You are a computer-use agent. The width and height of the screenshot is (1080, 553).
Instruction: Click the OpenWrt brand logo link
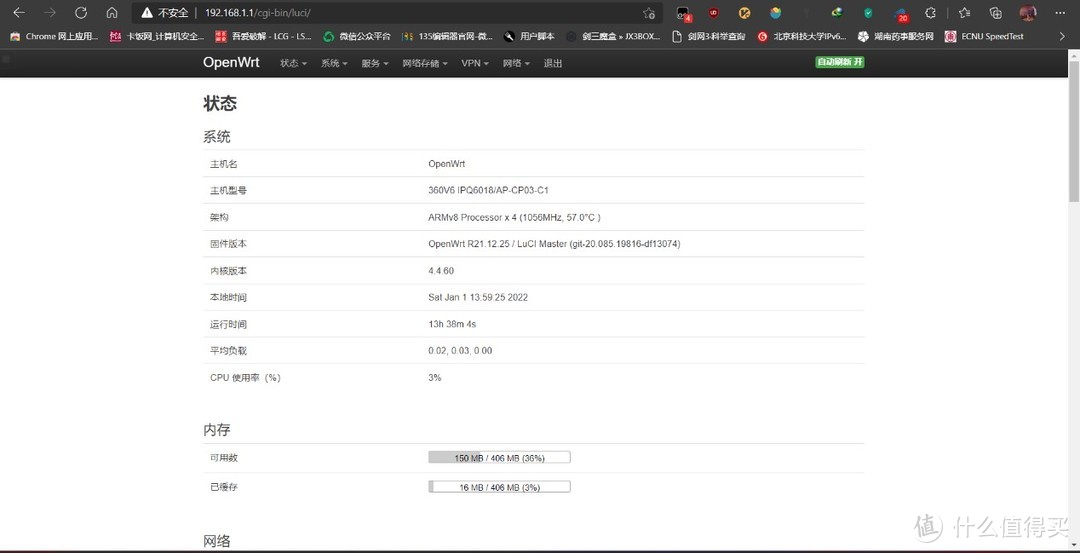tap(231, 63)
